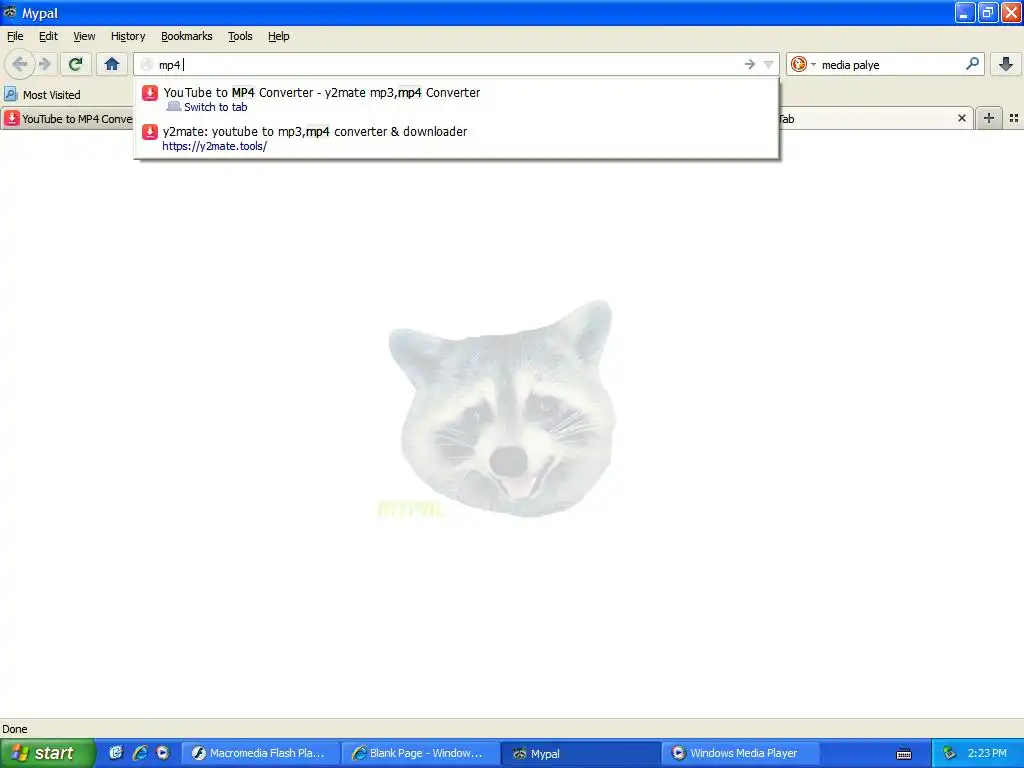Show all tabs grid button

[x=1014, y=118]
